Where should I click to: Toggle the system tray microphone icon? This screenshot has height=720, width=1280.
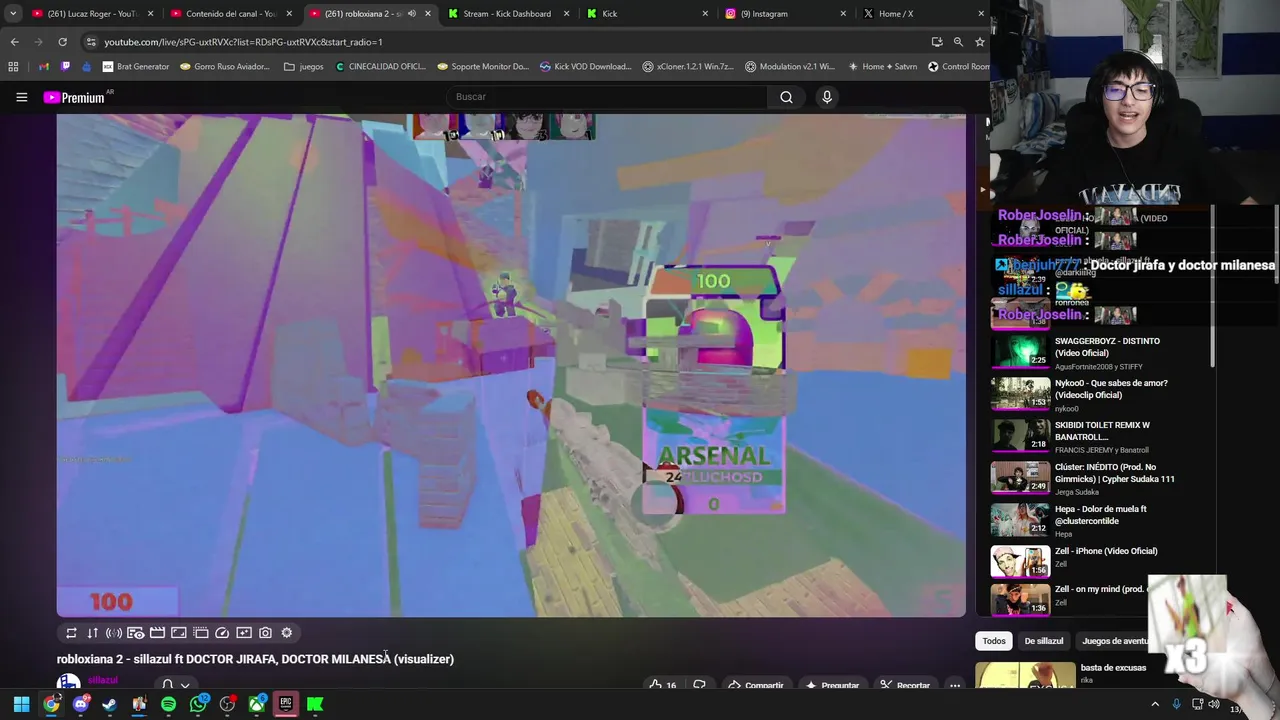(1176, 704)
